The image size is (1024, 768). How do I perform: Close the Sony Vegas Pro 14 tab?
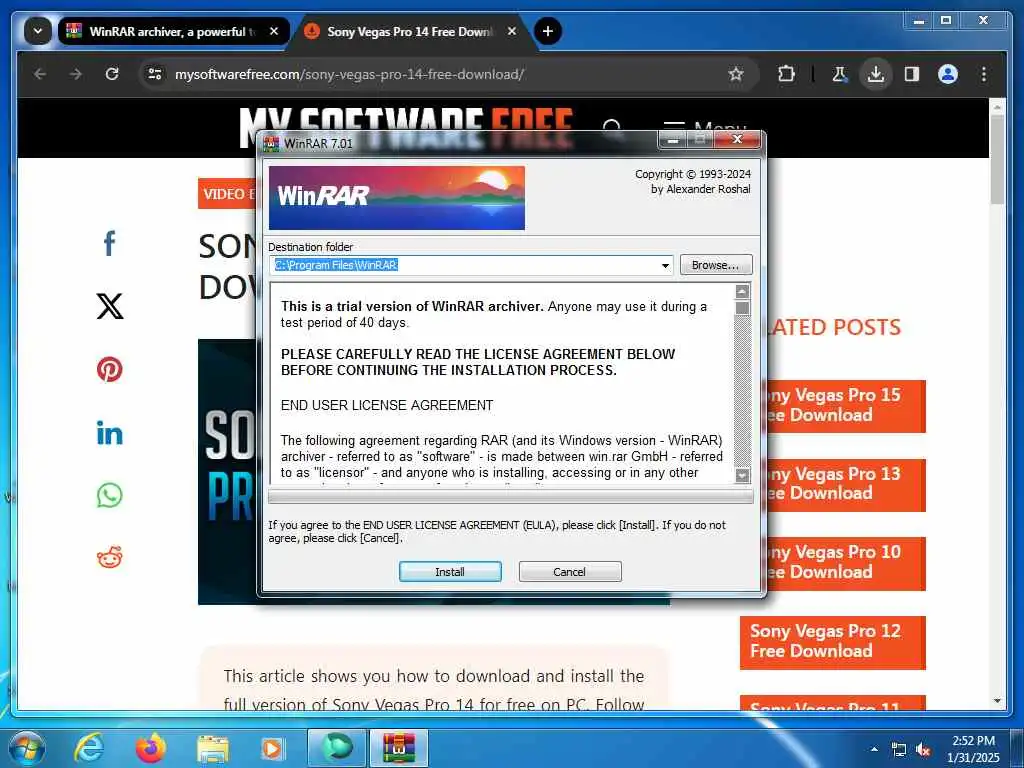[x=512, y=31]
